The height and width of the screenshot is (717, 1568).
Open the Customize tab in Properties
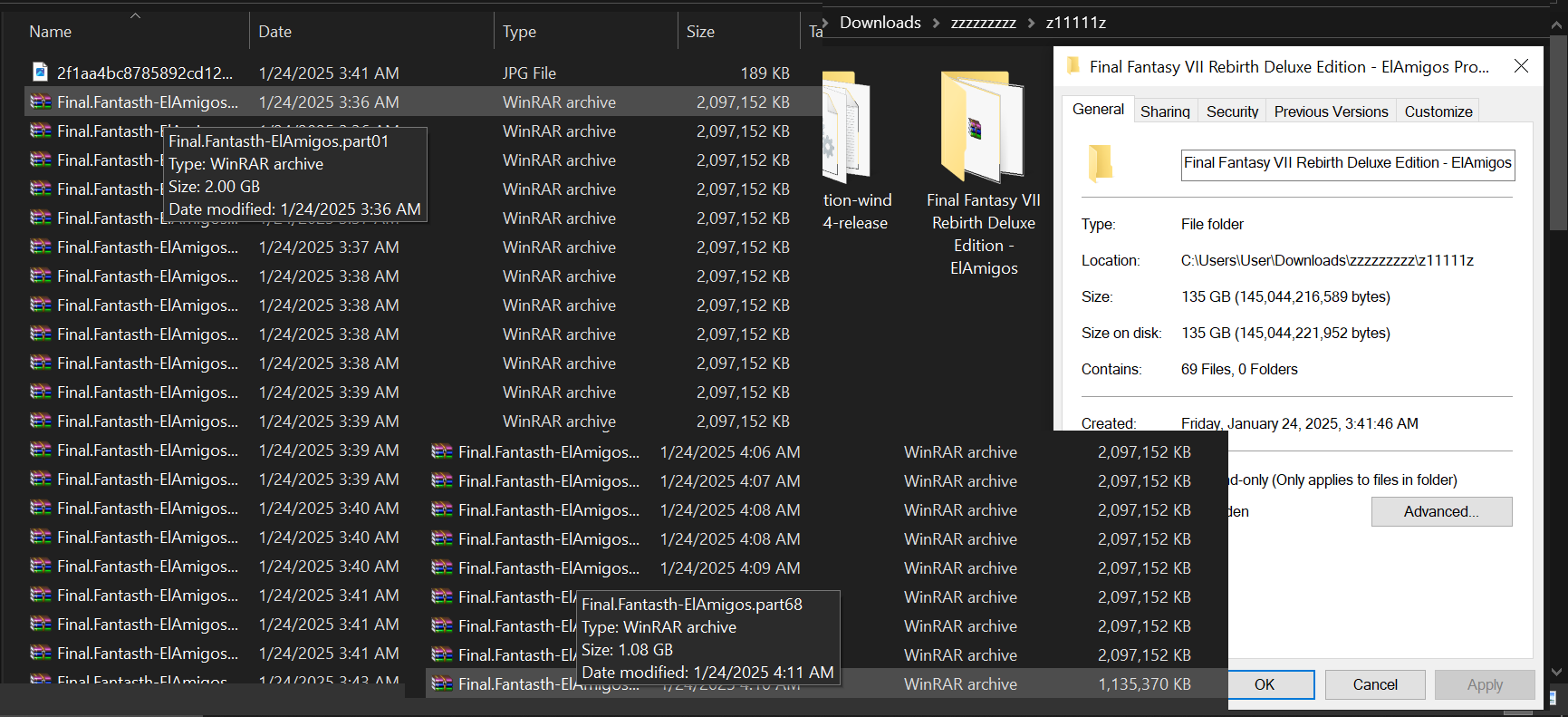tap(1438, 111)
